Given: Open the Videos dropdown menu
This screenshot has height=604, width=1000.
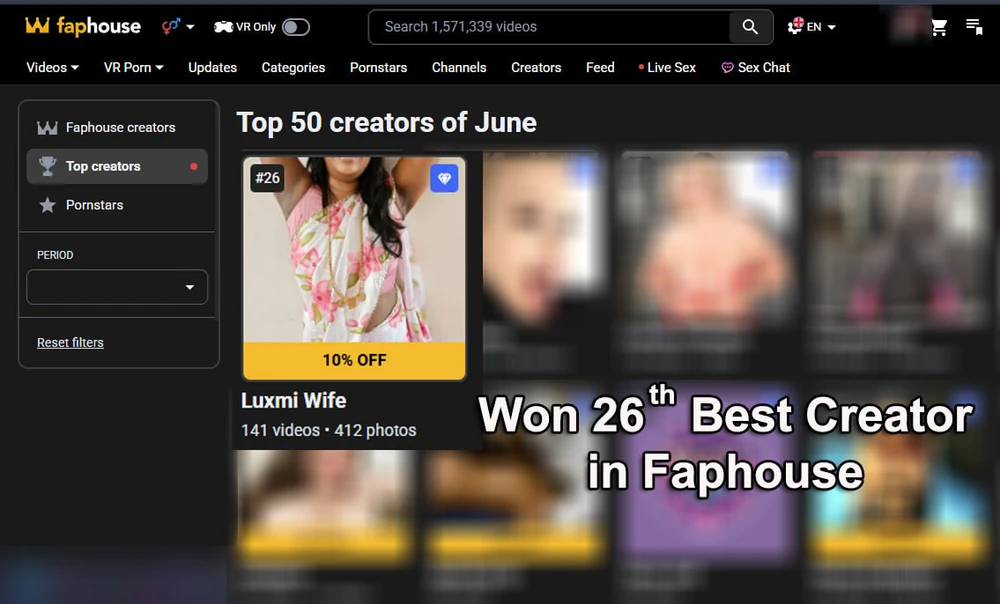Looking at the screenshot, I should click(51, 67).
